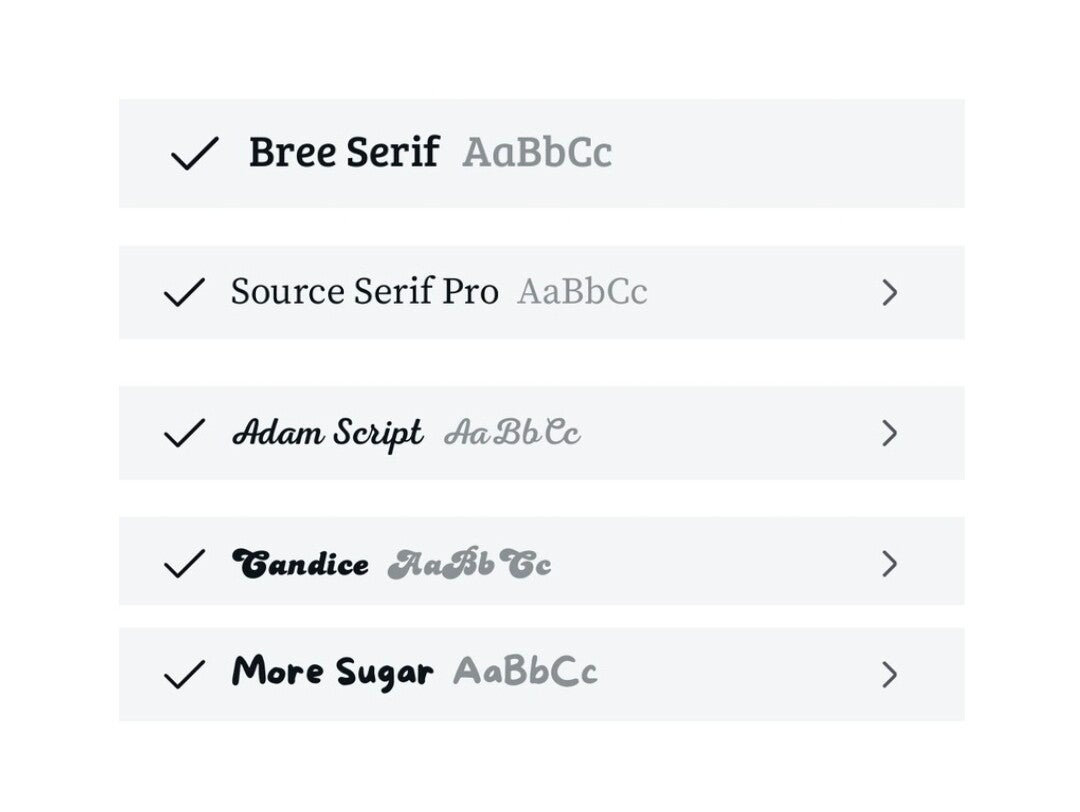This screenshot has height=812, width=1080.
Task: Deselect the More Sugar checkmark
Action: (x=183, y=675)
